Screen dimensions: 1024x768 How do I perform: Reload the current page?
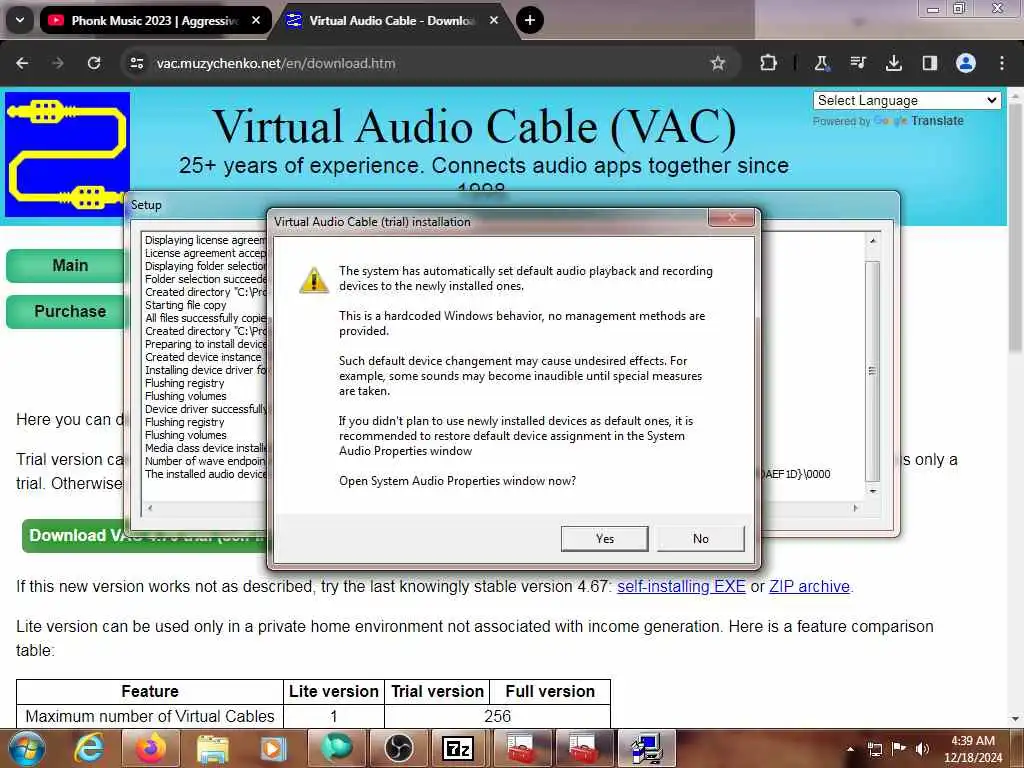(94, 63)
